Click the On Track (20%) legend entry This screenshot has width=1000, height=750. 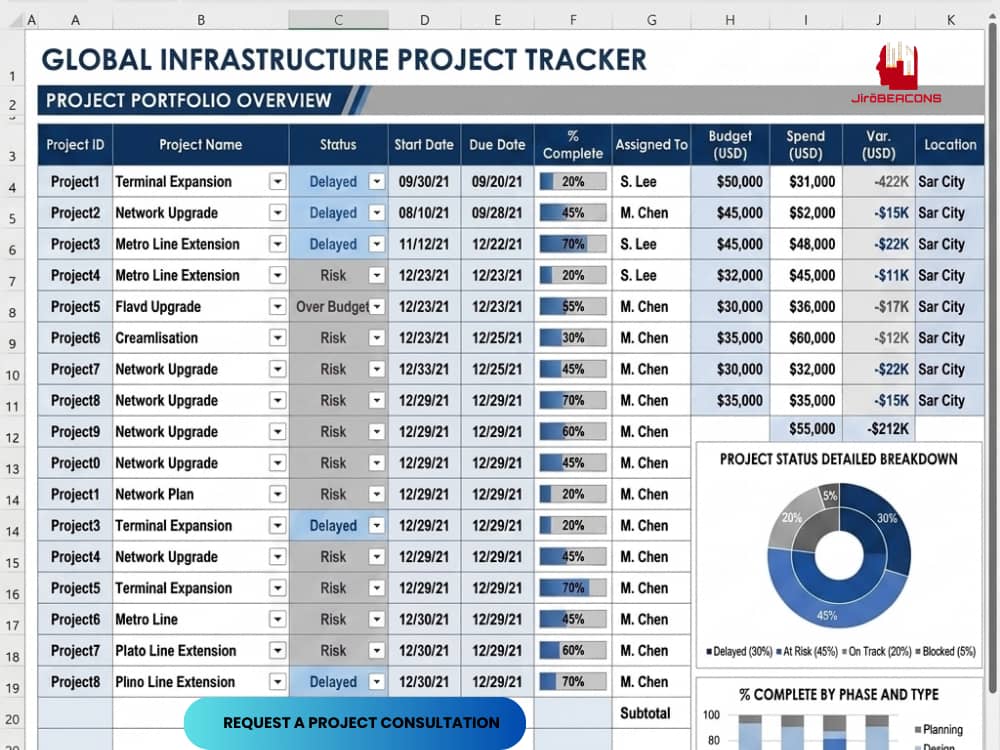click(876, 651)
